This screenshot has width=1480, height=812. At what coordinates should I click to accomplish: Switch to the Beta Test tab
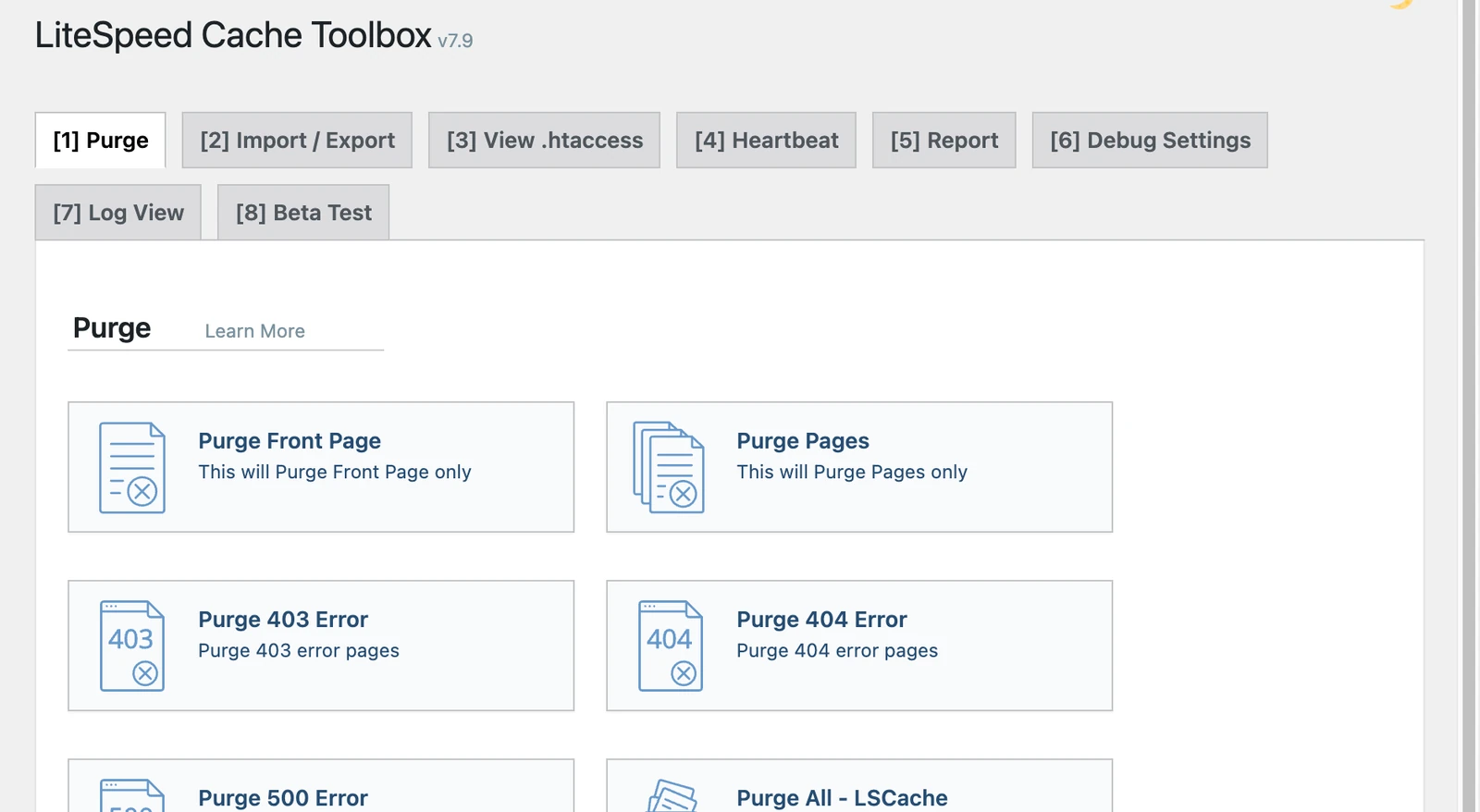tap(303, 213)
